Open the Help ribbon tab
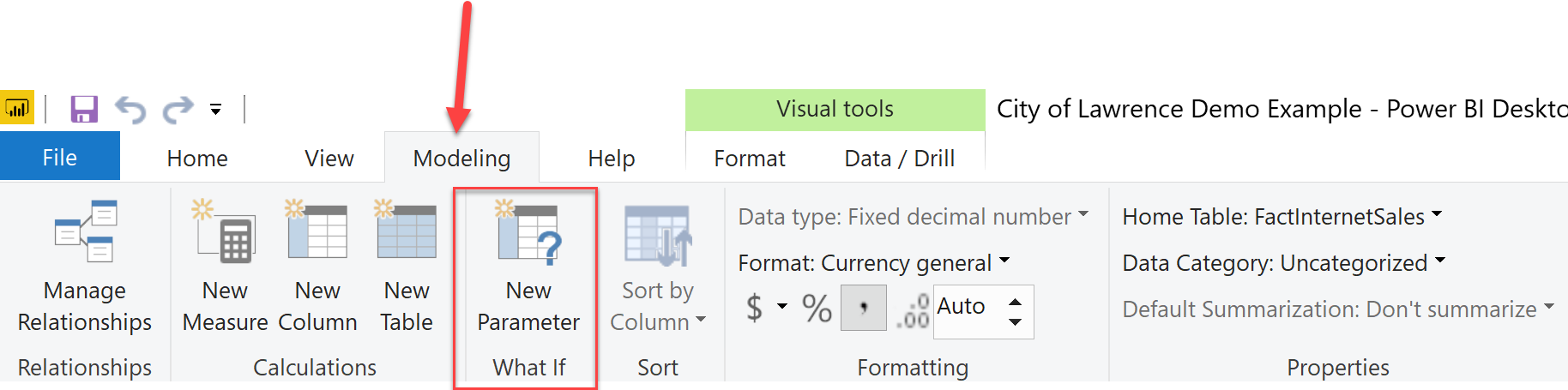The width and height of the screenshot is (1568, 390). pyautogui.click(x=612, y=159)
